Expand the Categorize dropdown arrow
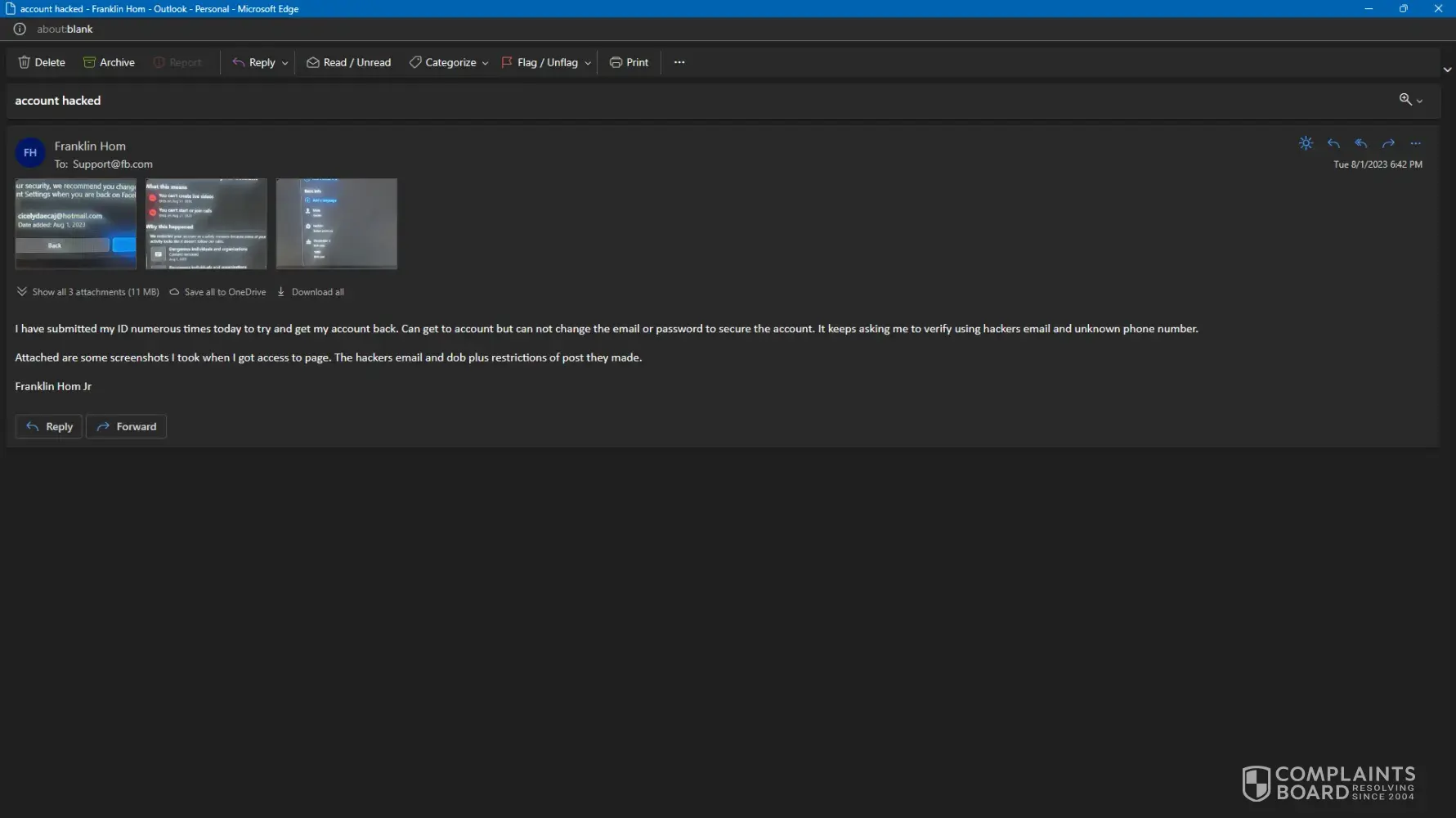 tap(485, 63)
